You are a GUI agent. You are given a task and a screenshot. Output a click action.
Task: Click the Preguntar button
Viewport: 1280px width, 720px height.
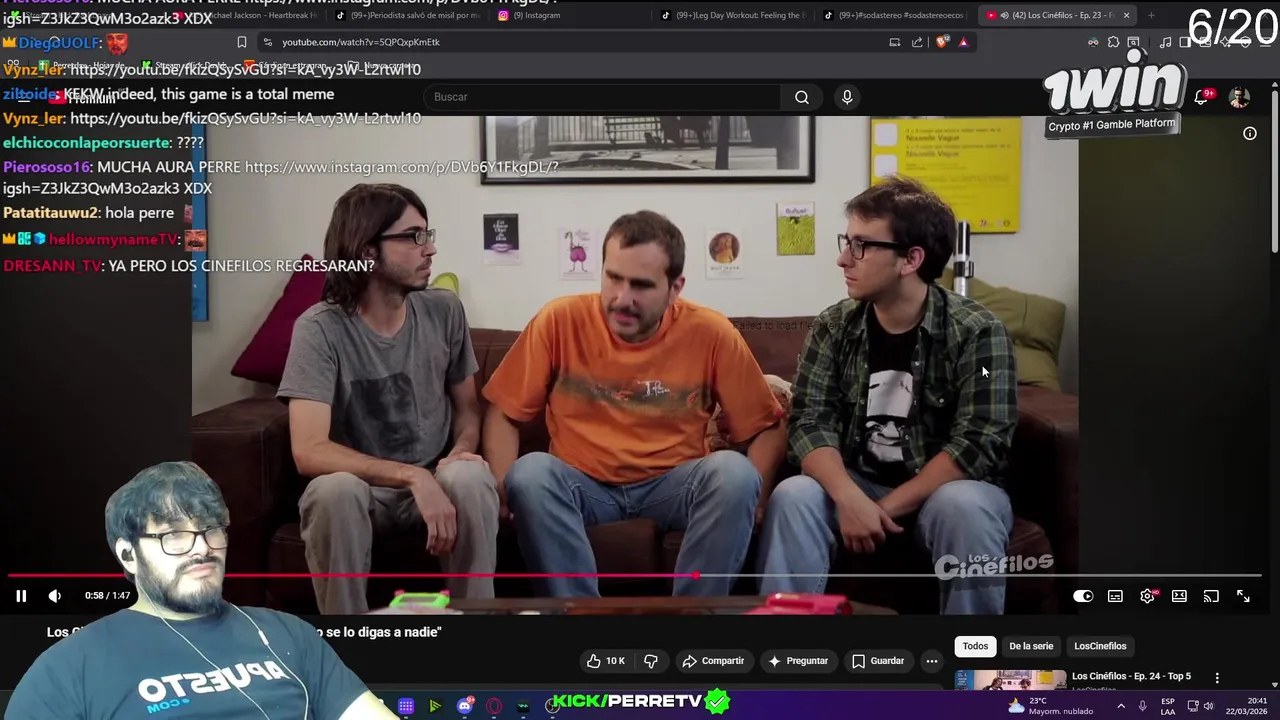(798, 661)
